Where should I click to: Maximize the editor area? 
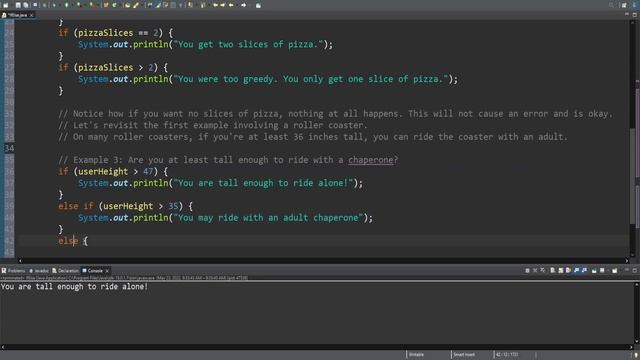[635, 14]
